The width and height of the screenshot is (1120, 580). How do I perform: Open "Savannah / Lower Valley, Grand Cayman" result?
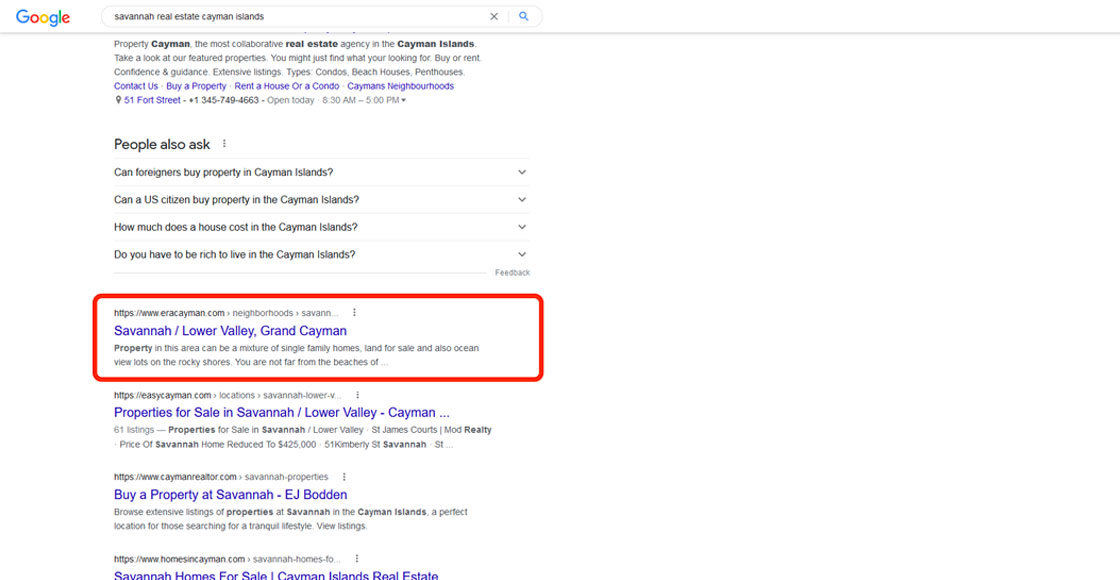[x=230, y=331]
